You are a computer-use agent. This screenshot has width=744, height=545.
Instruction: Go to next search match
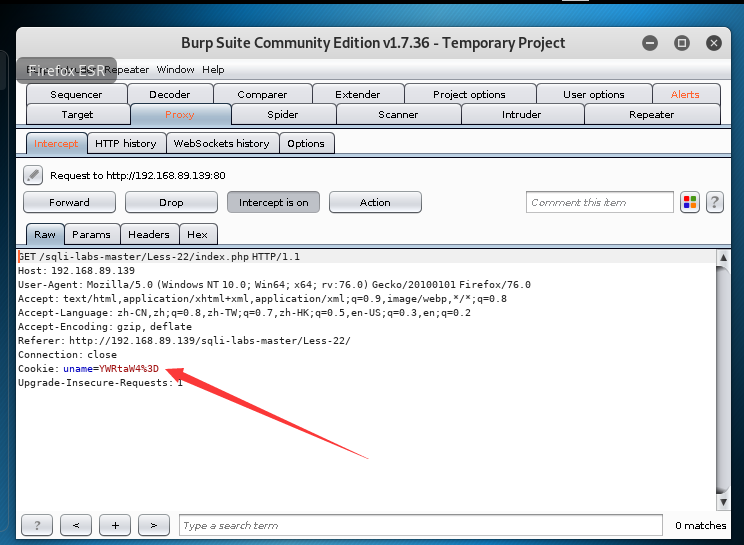pyautogui.click(x=154, y=525)
